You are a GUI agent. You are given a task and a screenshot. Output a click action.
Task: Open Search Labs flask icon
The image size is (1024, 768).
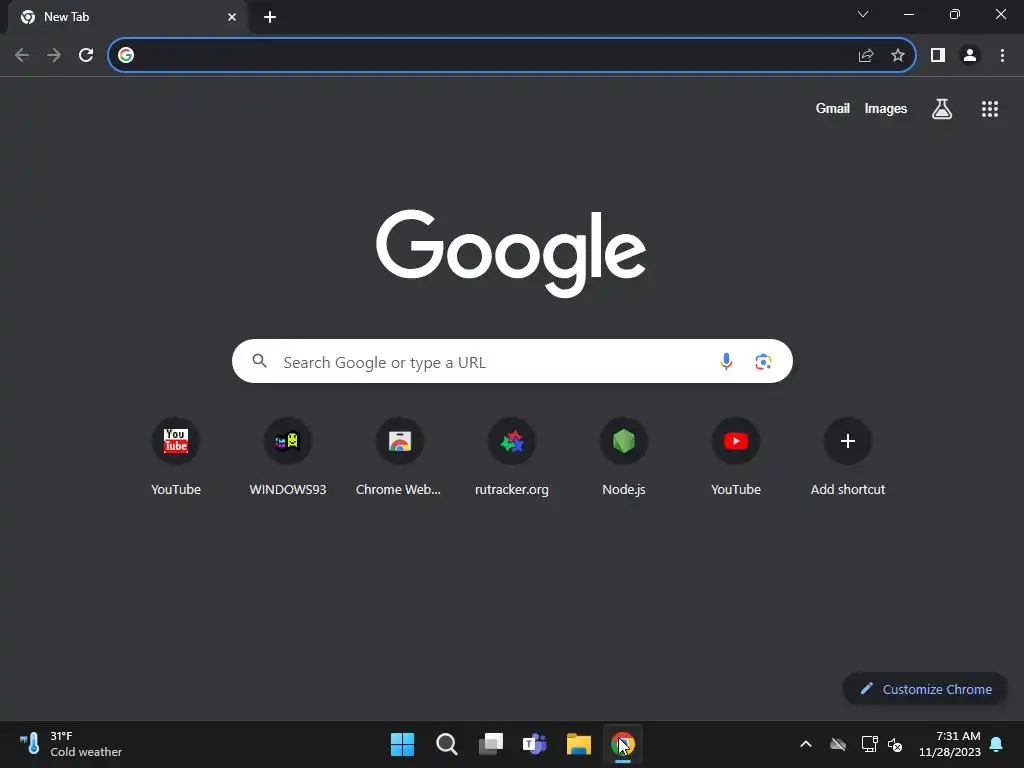click(942, 108)
